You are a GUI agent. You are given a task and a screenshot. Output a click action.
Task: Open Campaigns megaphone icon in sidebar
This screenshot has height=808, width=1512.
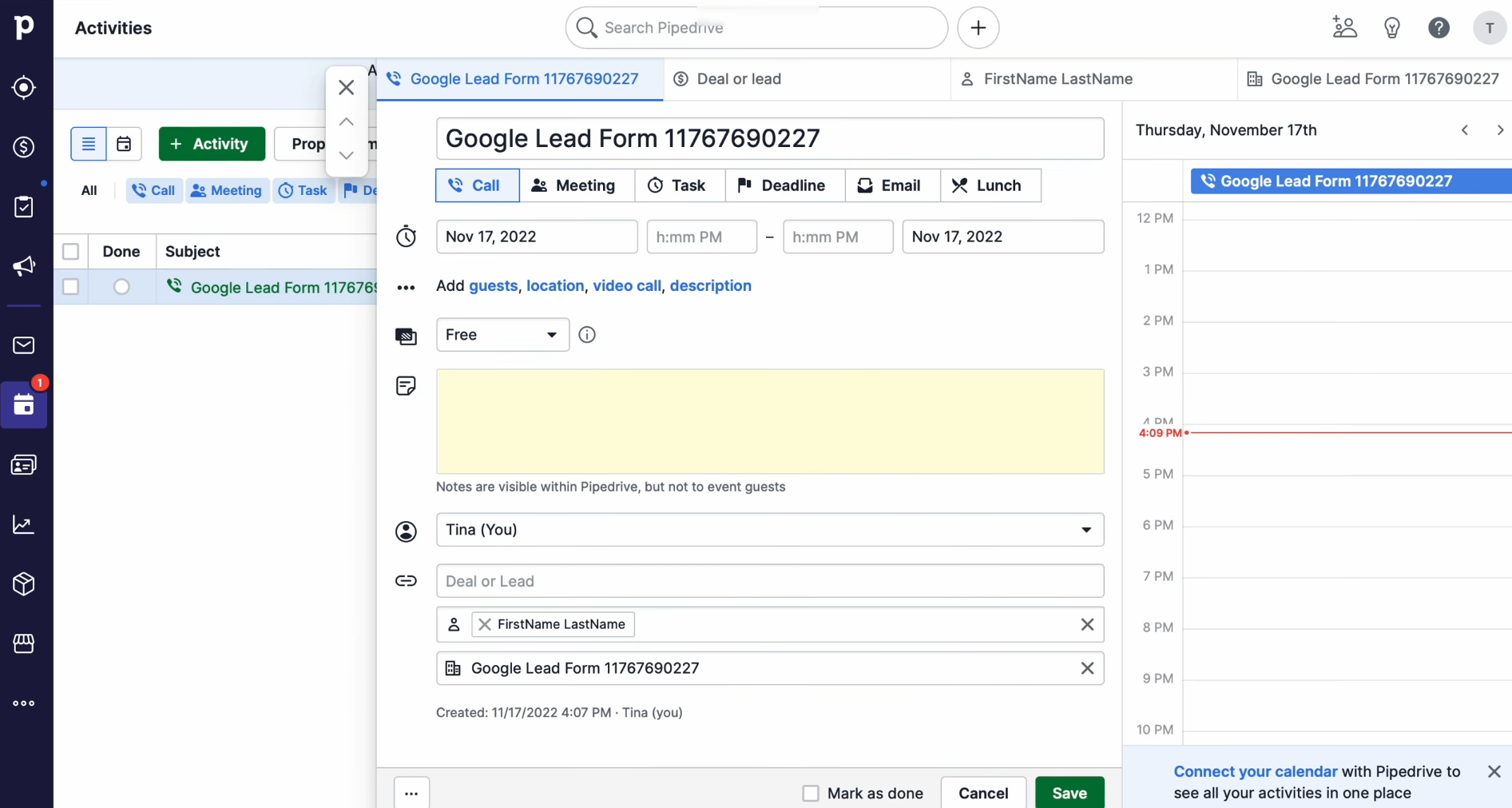click(24, 266)
